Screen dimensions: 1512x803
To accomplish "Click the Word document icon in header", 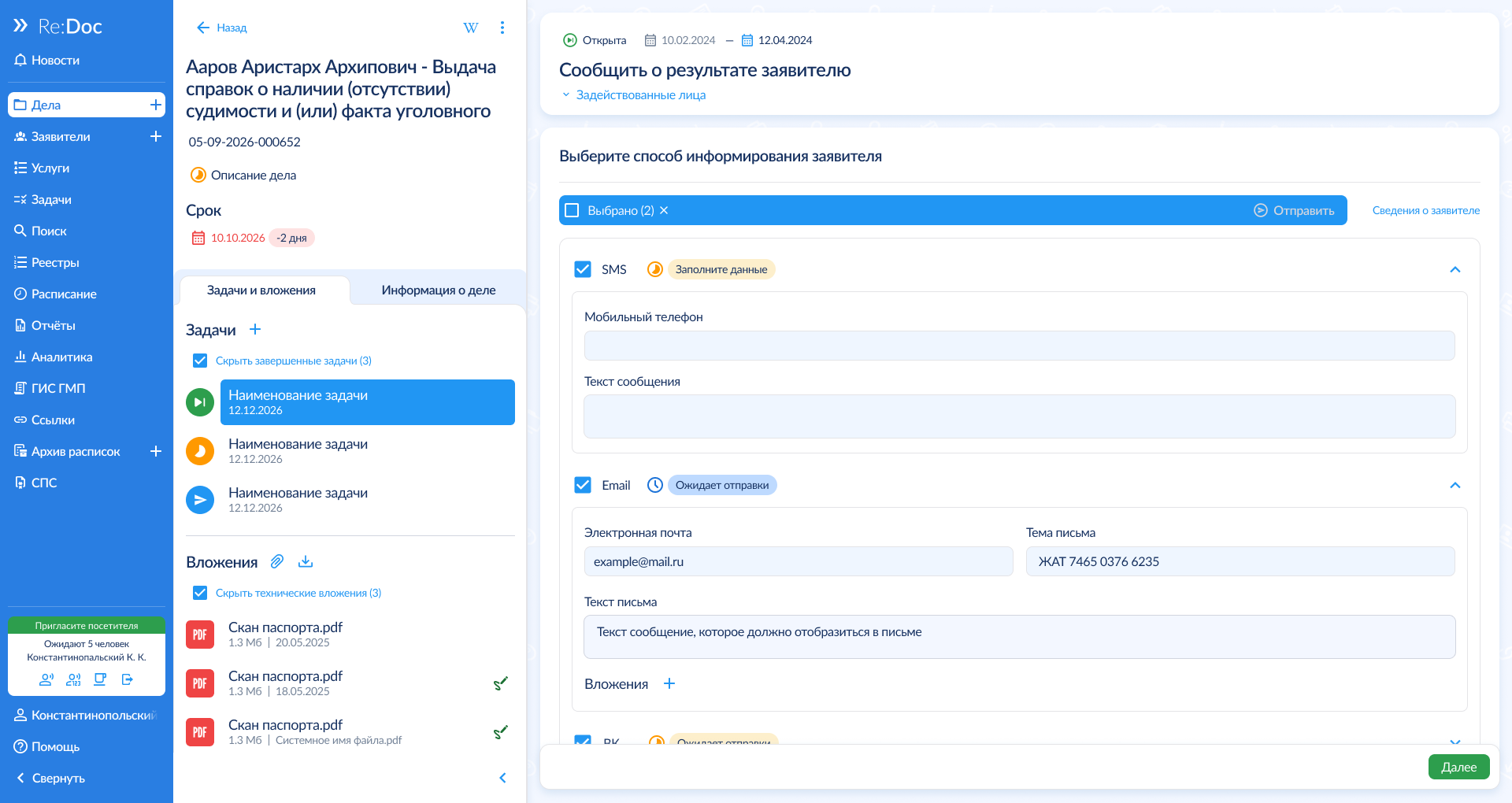I will (x=471, y=28).
